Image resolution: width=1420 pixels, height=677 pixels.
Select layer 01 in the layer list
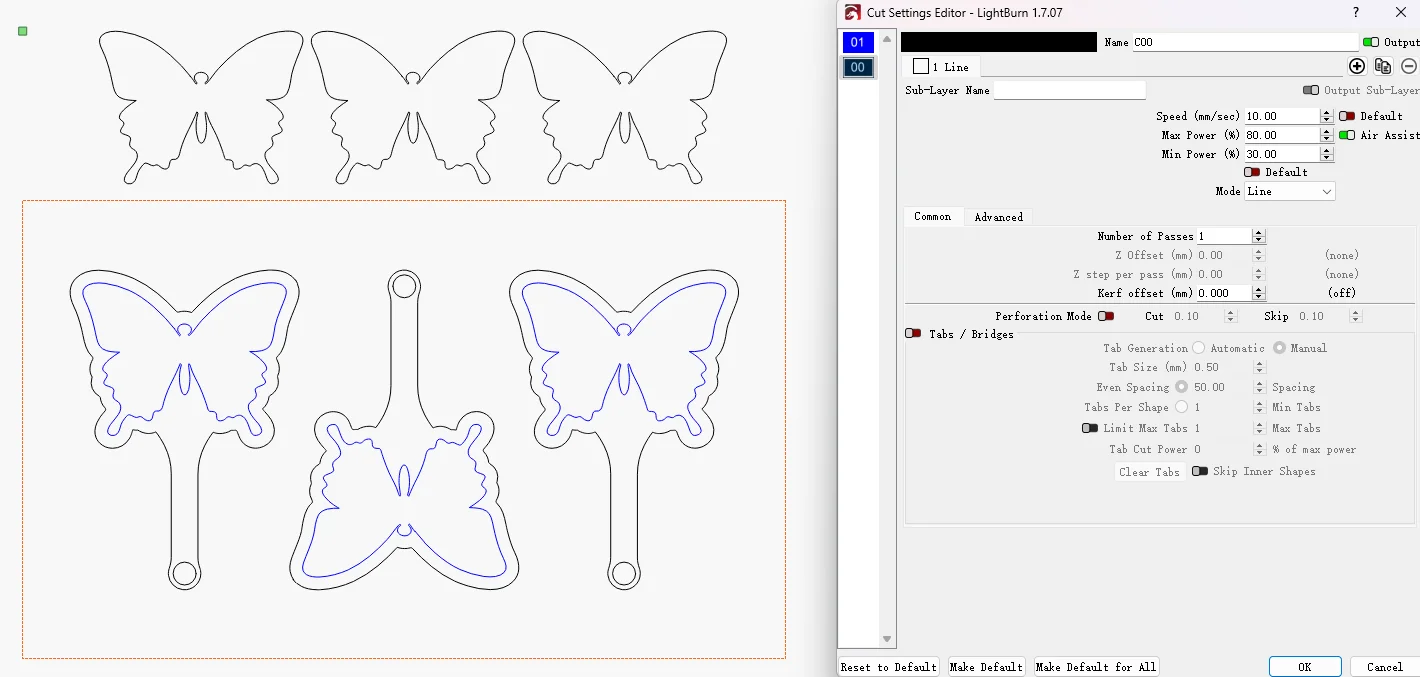coord(858,42)
